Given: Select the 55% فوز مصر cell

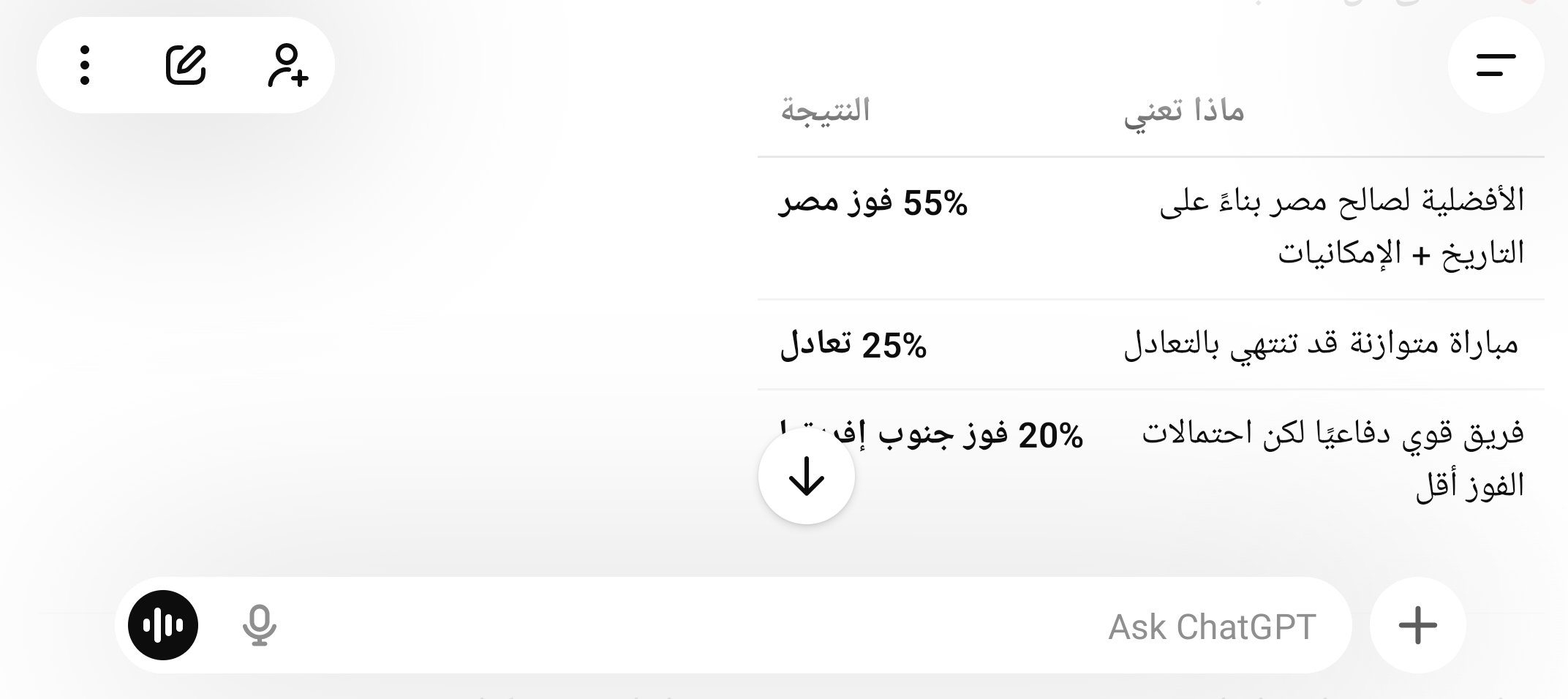Looking at the screenshot, I should 873,203.
